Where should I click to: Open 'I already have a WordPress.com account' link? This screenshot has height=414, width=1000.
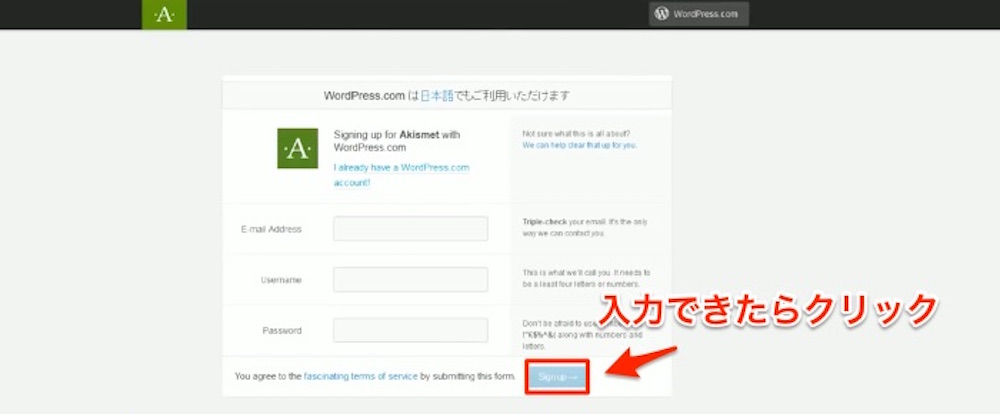[401, 175]
